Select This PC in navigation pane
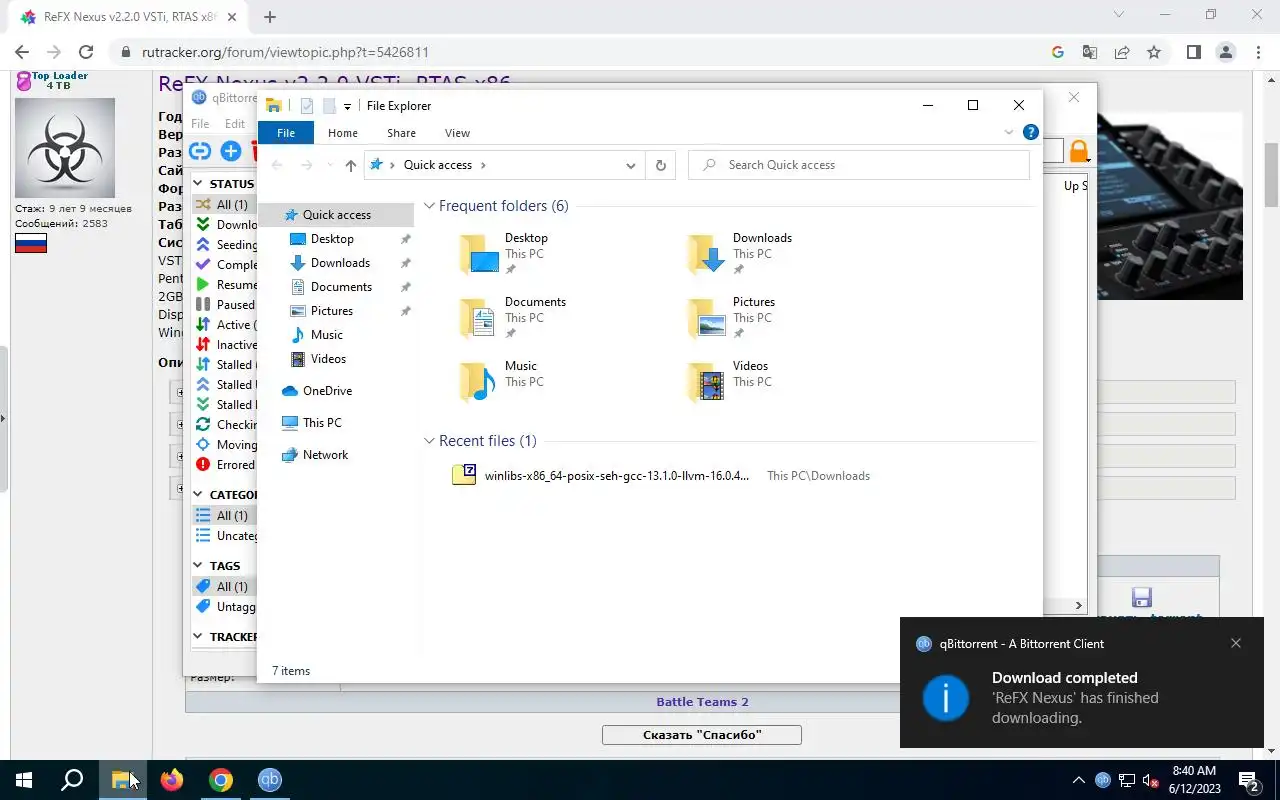1280x800 pixels. (x=322, y=423)
